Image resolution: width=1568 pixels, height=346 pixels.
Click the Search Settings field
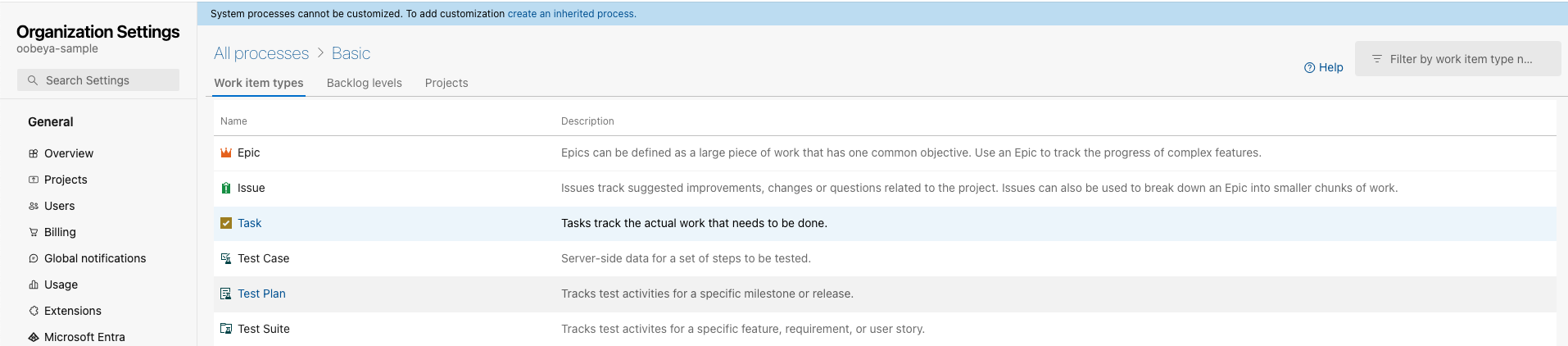tap(98, 80)
